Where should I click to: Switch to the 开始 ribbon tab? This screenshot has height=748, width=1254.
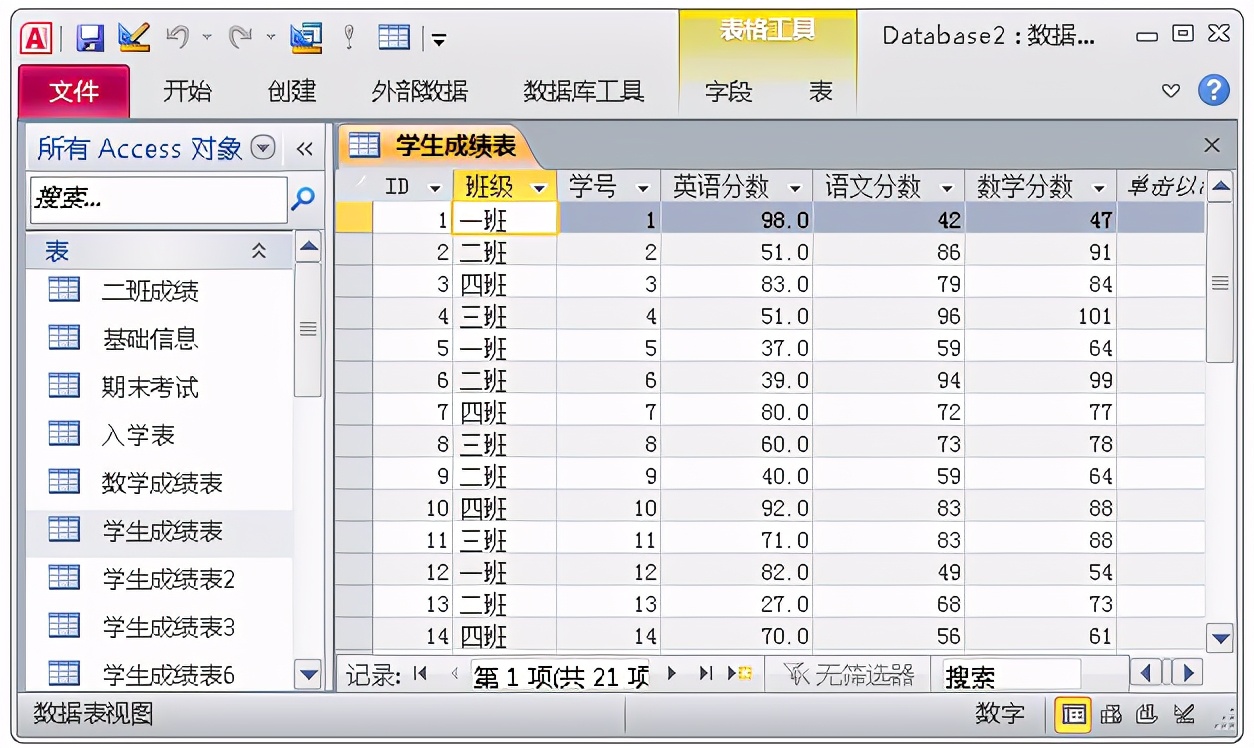click(188, 92)
